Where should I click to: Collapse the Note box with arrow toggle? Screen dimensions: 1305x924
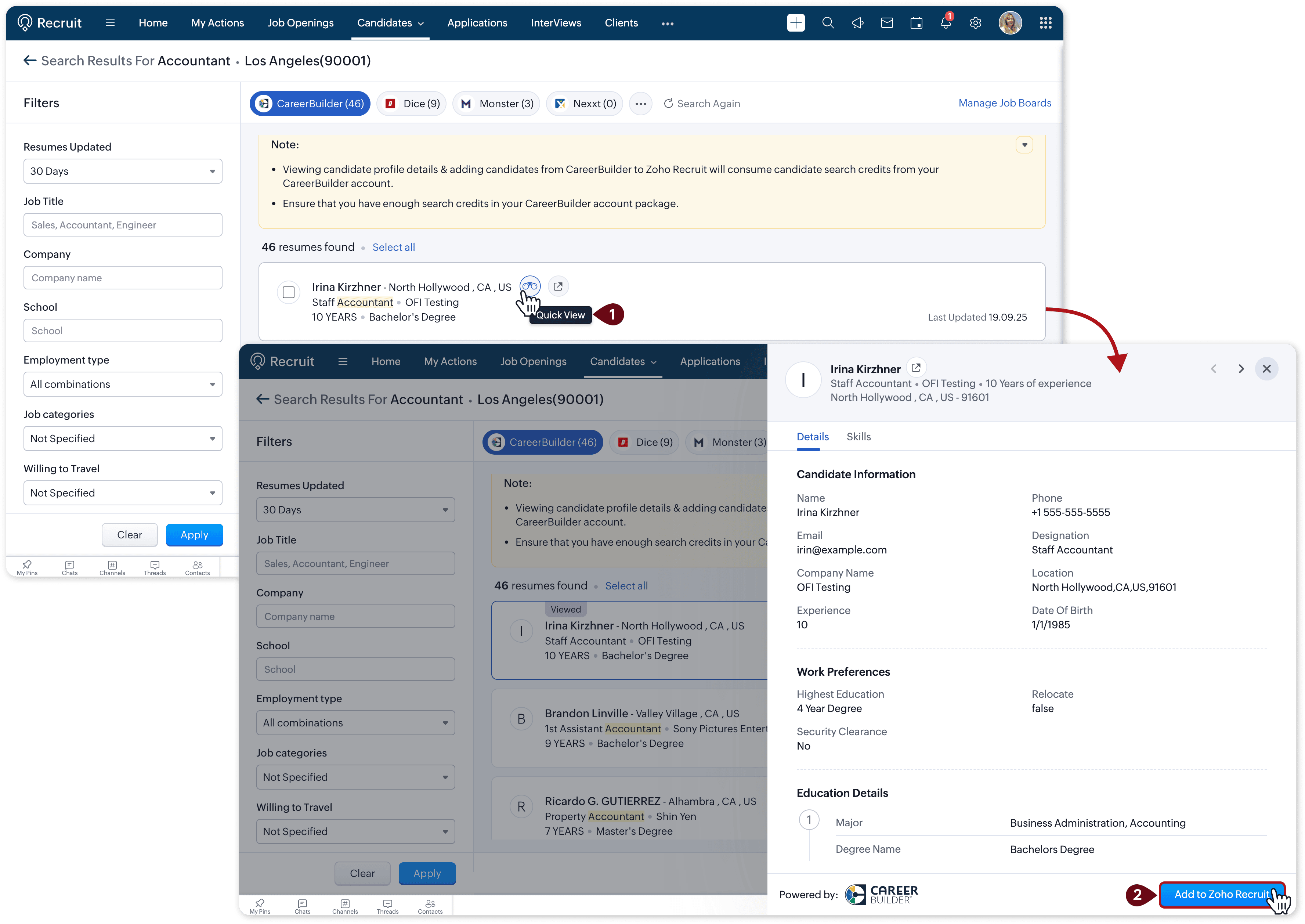[x=1024, y=145]
